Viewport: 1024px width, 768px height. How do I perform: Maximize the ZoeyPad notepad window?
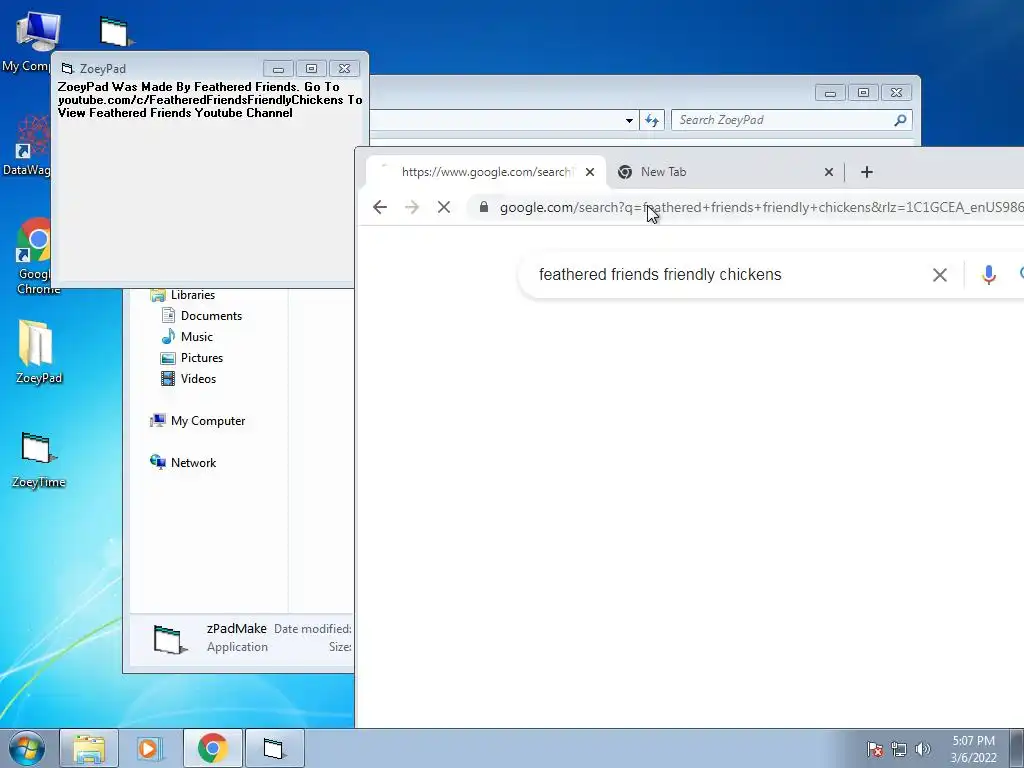(312, 69)
